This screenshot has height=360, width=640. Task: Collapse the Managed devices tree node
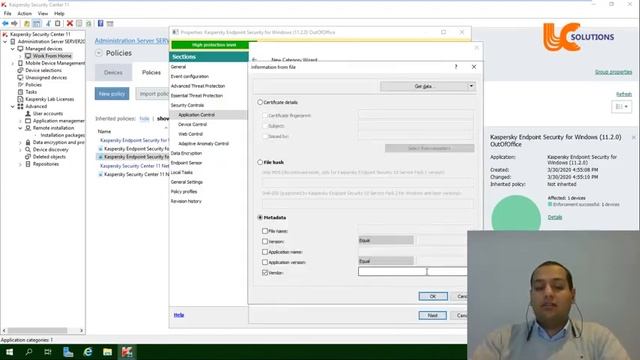[13, 49]
